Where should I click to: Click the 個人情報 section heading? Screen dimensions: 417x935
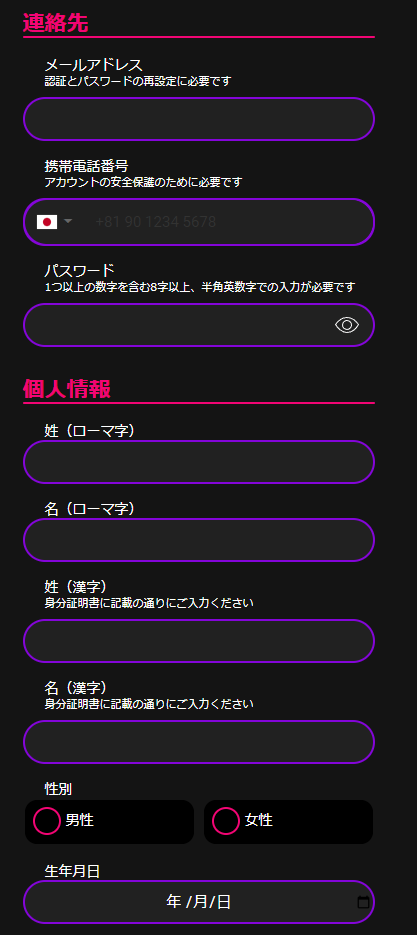pos(67,389)
